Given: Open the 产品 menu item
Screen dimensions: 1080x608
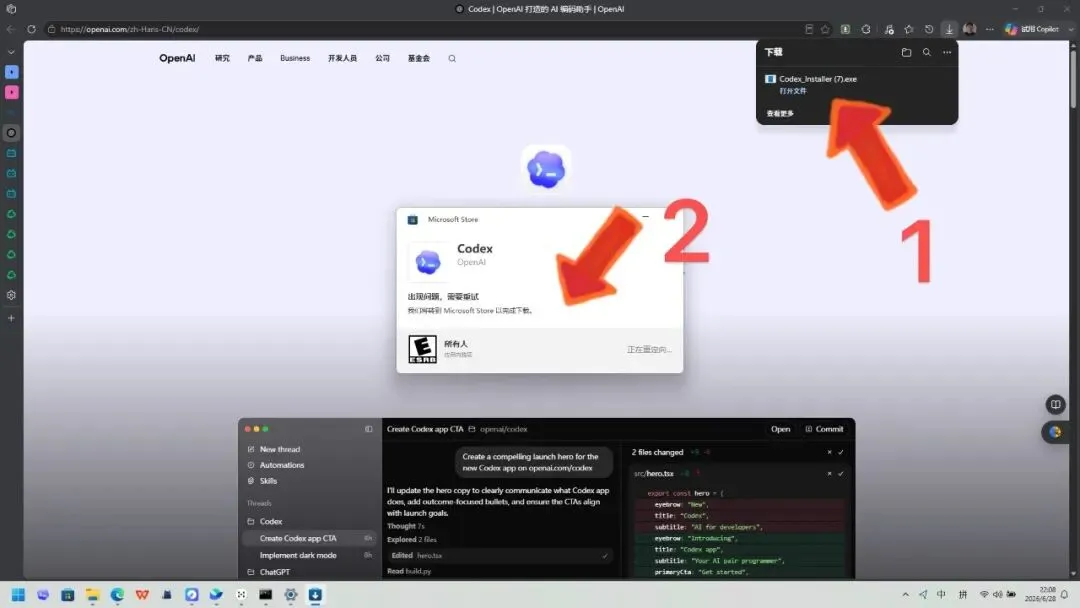Looking at the screenshot, I should [x=255, y=59].
